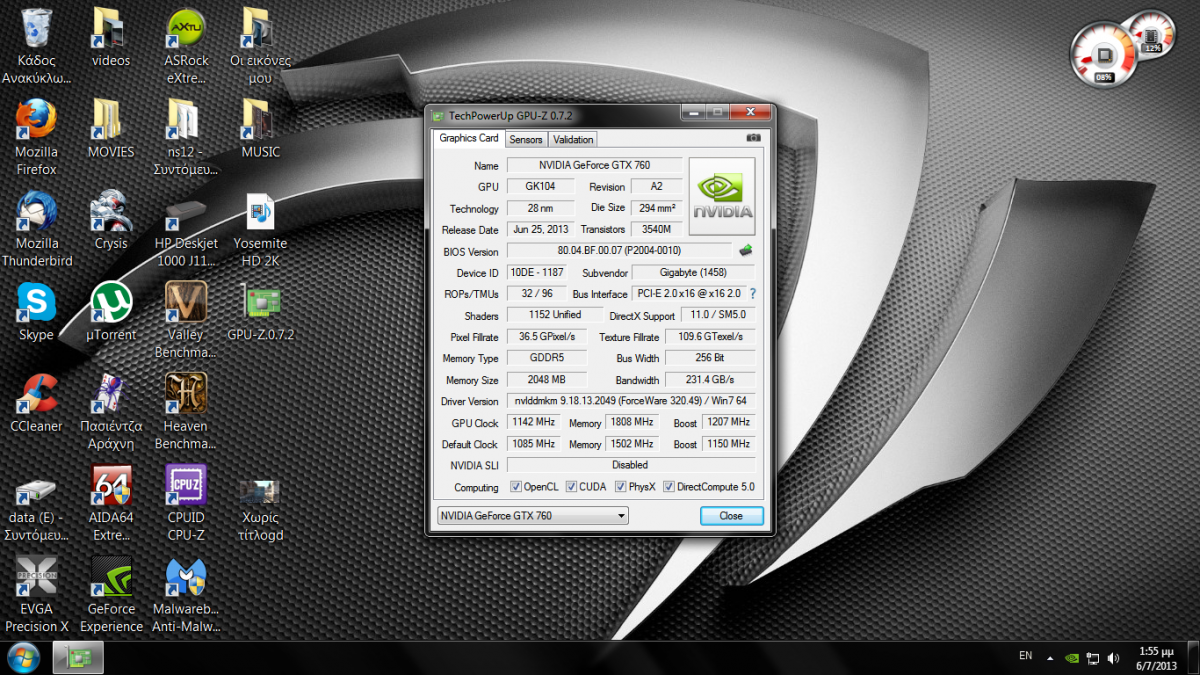Select the Mozilla Firefox desktop icon

coord(36,138)
